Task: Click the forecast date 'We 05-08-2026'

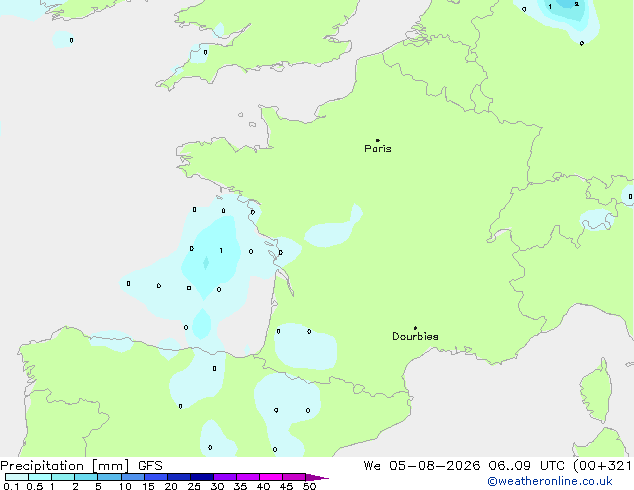Action: 421,466
